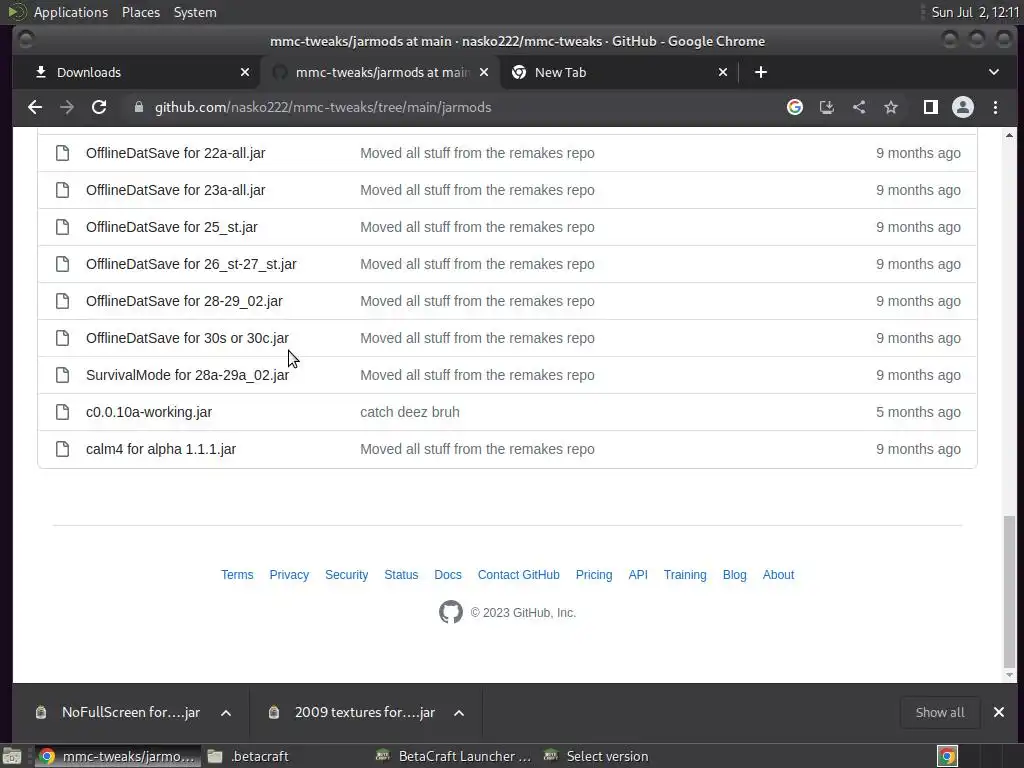Expand the tab search chevron
The width and height of the screenshot is (1024, 768).
pos(993,72)
